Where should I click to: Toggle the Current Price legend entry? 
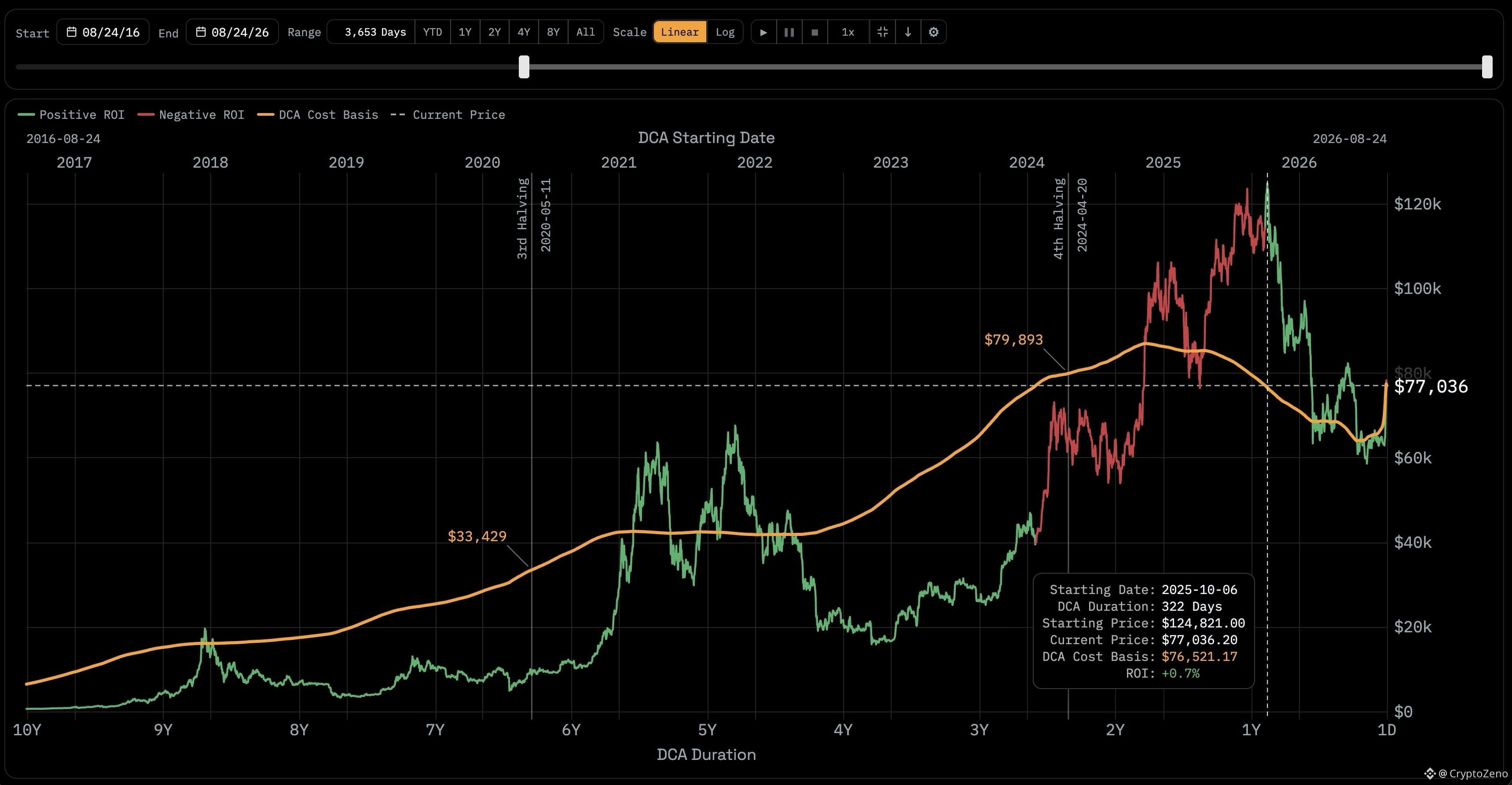click(x=447, y=114)
